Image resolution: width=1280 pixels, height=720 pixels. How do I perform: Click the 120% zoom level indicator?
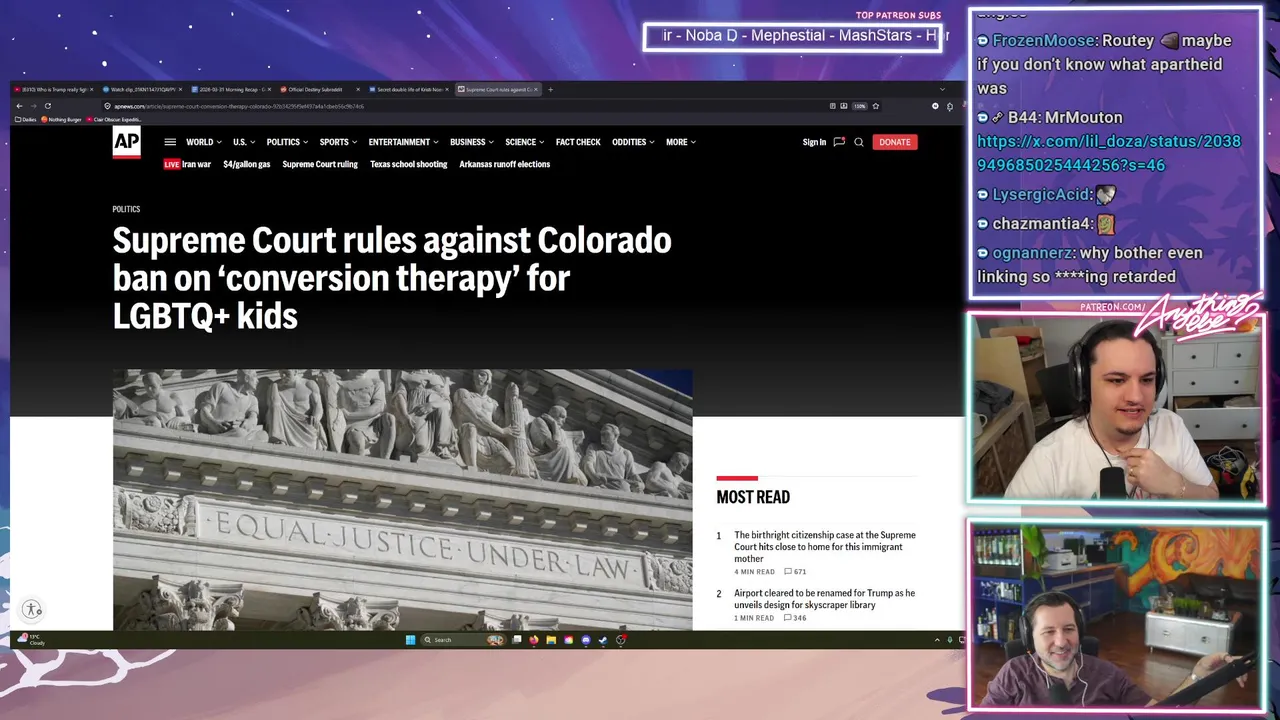coord(859,106)
